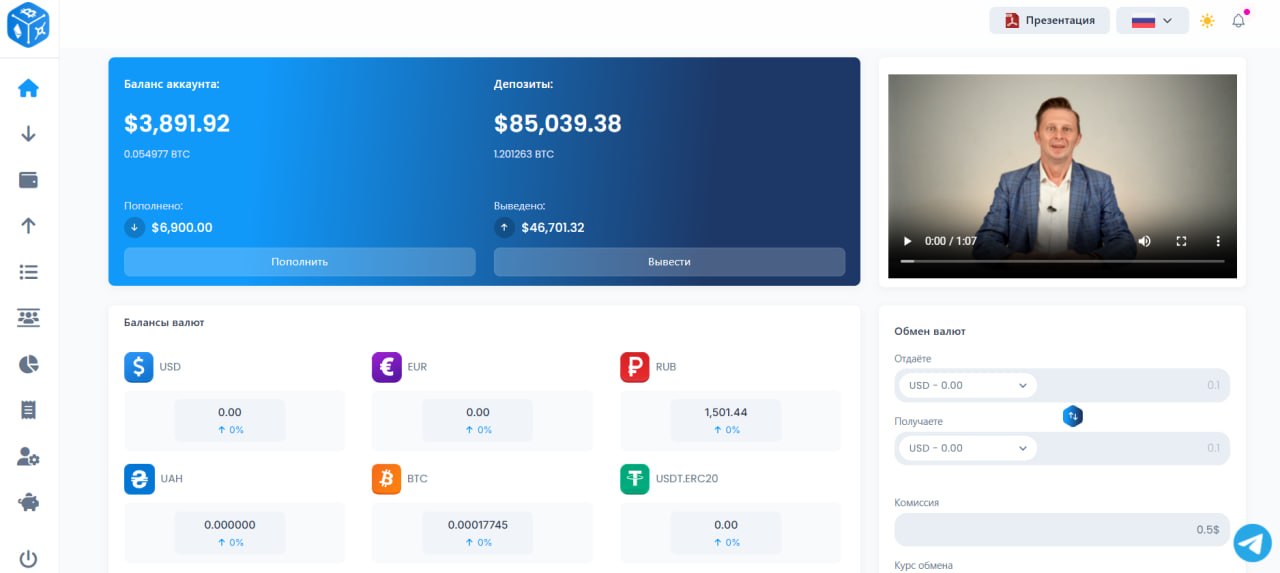
Task: Open the user settings icon in sidebar
Action: [28, 456]
